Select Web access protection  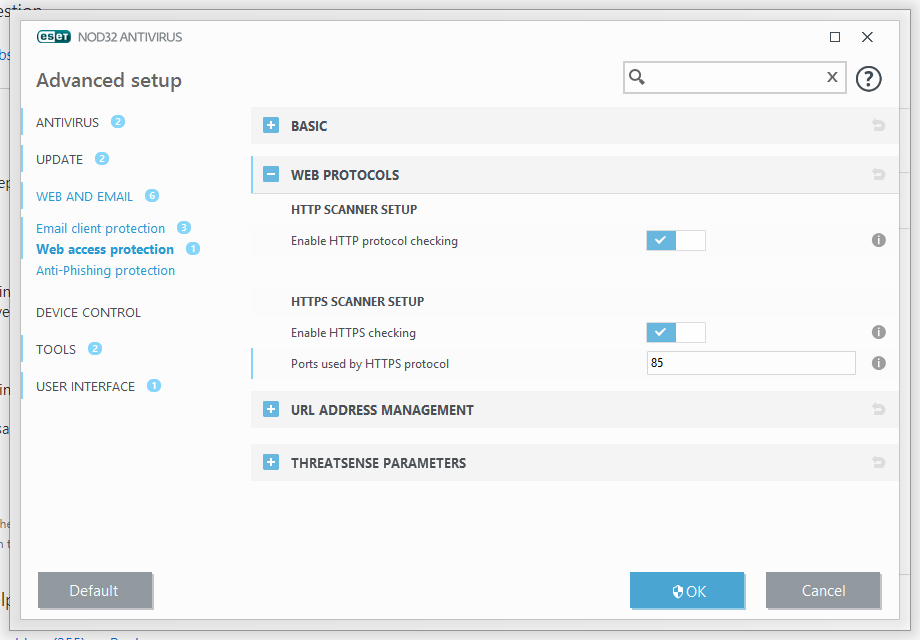pos(105,249)
